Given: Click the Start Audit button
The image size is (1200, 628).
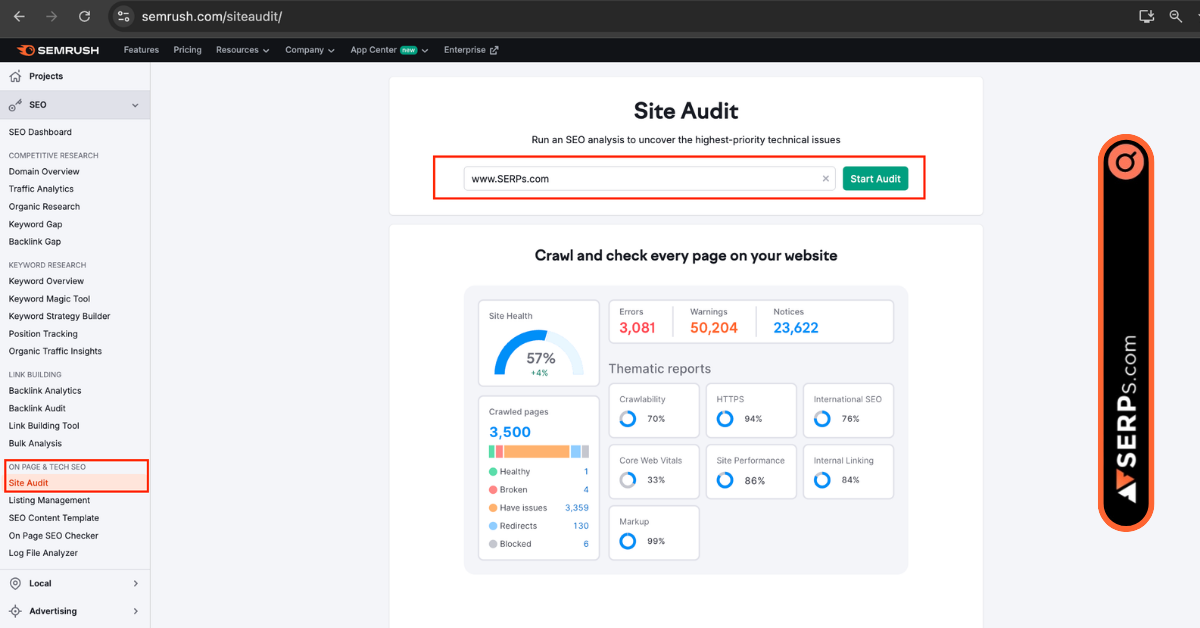Looking at the screenshot, I should [x=875, y=178].
